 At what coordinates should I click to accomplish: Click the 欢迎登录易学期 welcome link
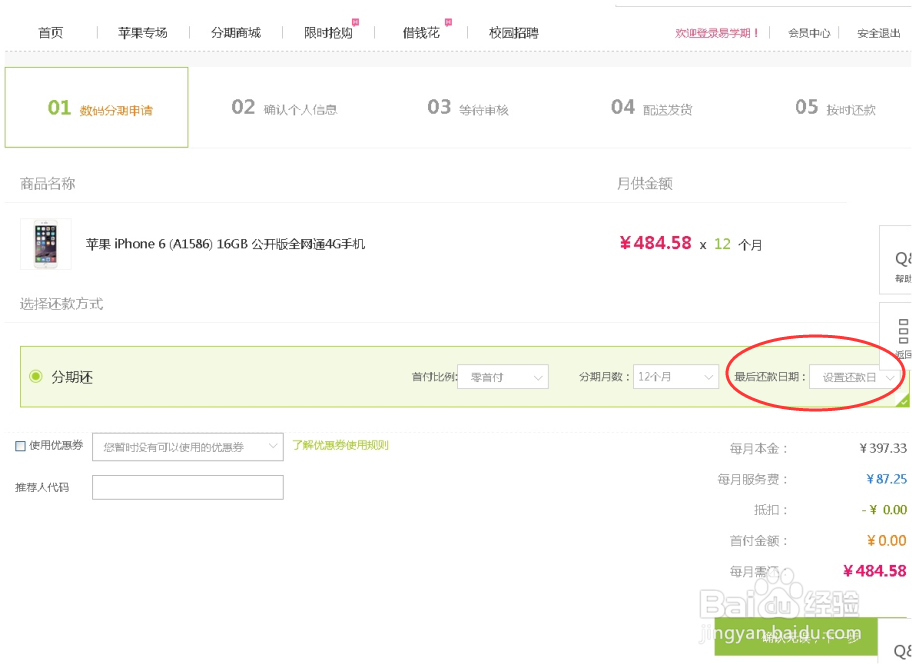coord(717,33)
